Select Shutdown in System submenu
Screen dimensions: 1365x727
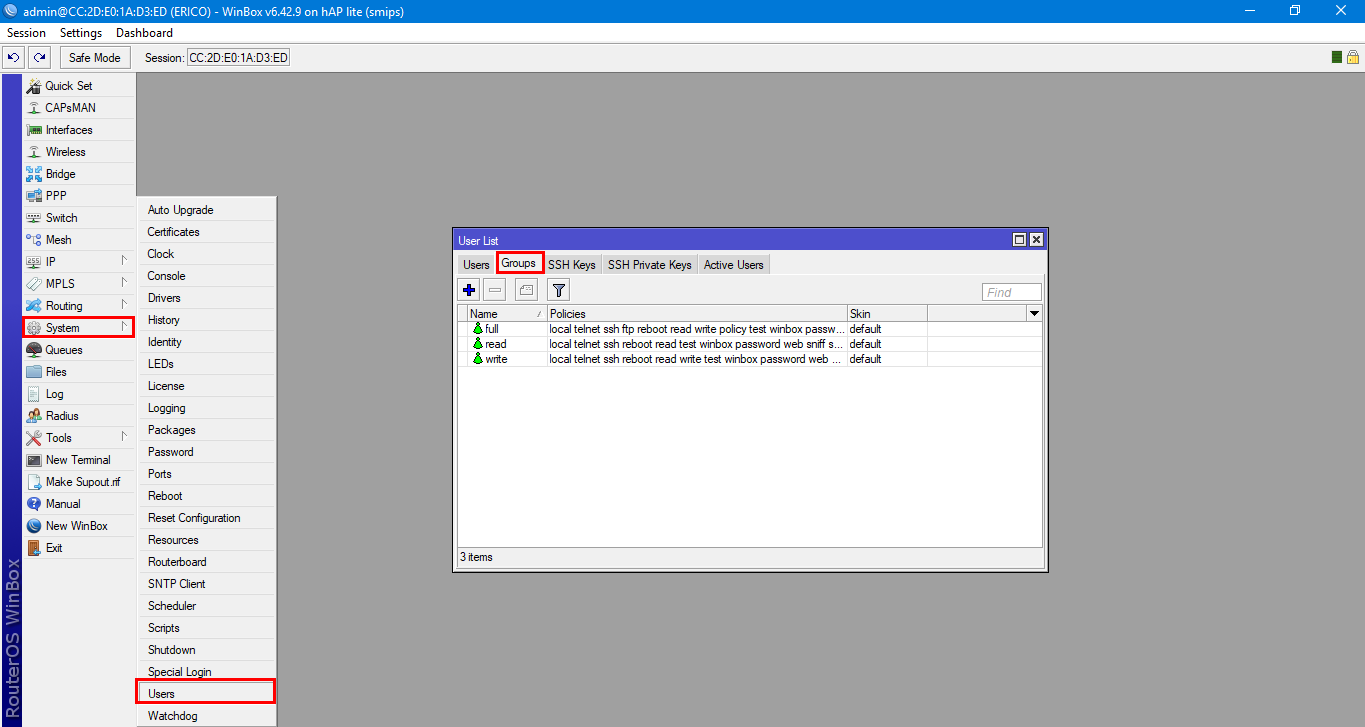[206, 650]
